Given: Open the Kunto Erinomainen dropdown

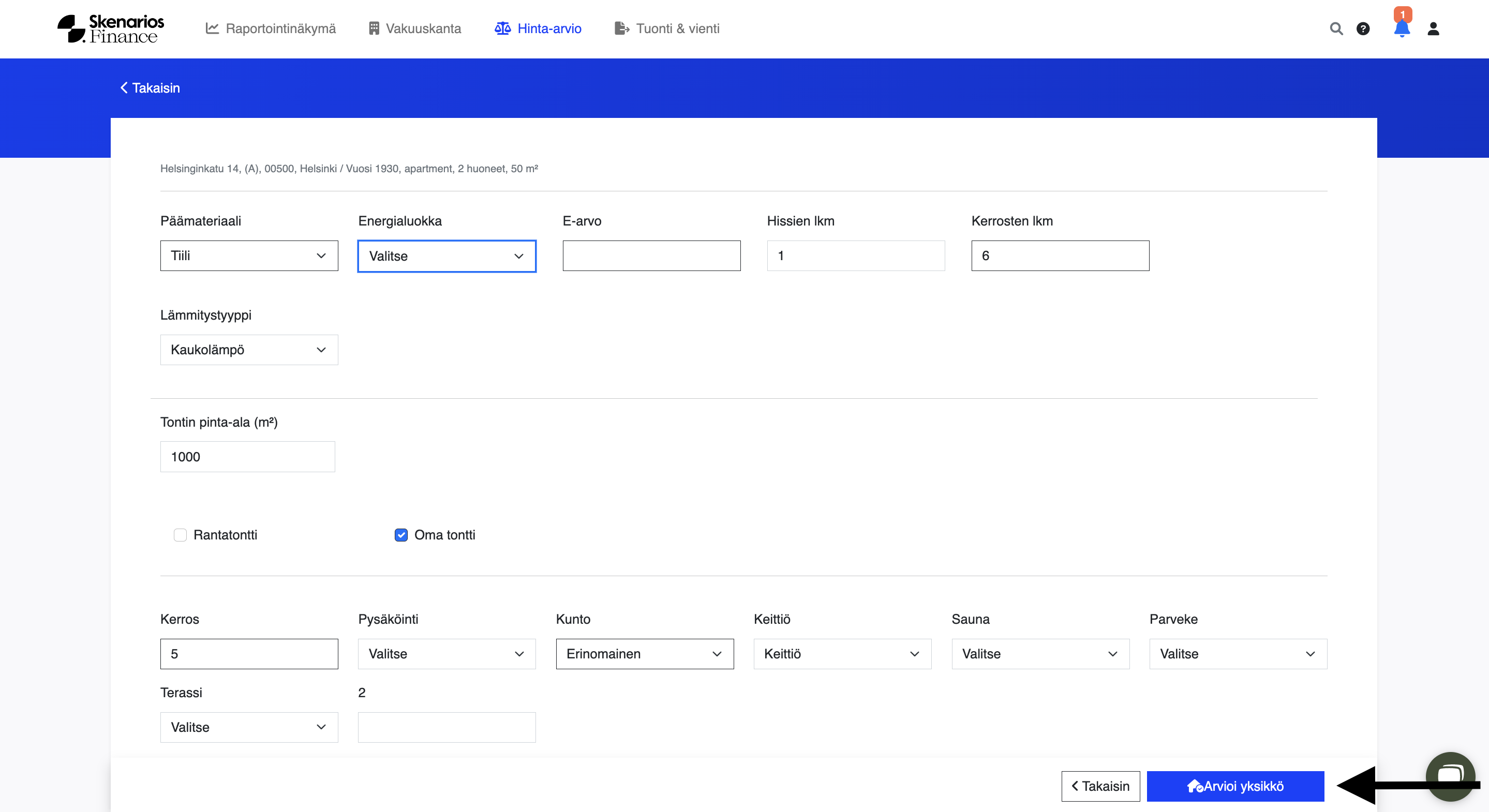Looking at the screenshot, I should (x=644, y=654).
